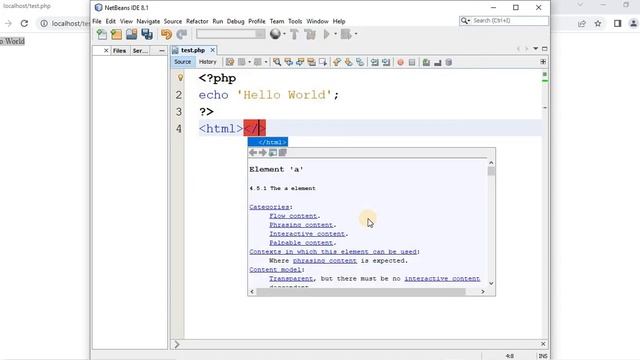This screenshot has width=640, height=360.
Task: Click the Stop Macro Recording square icon
Action: click(x=412, y=62)
